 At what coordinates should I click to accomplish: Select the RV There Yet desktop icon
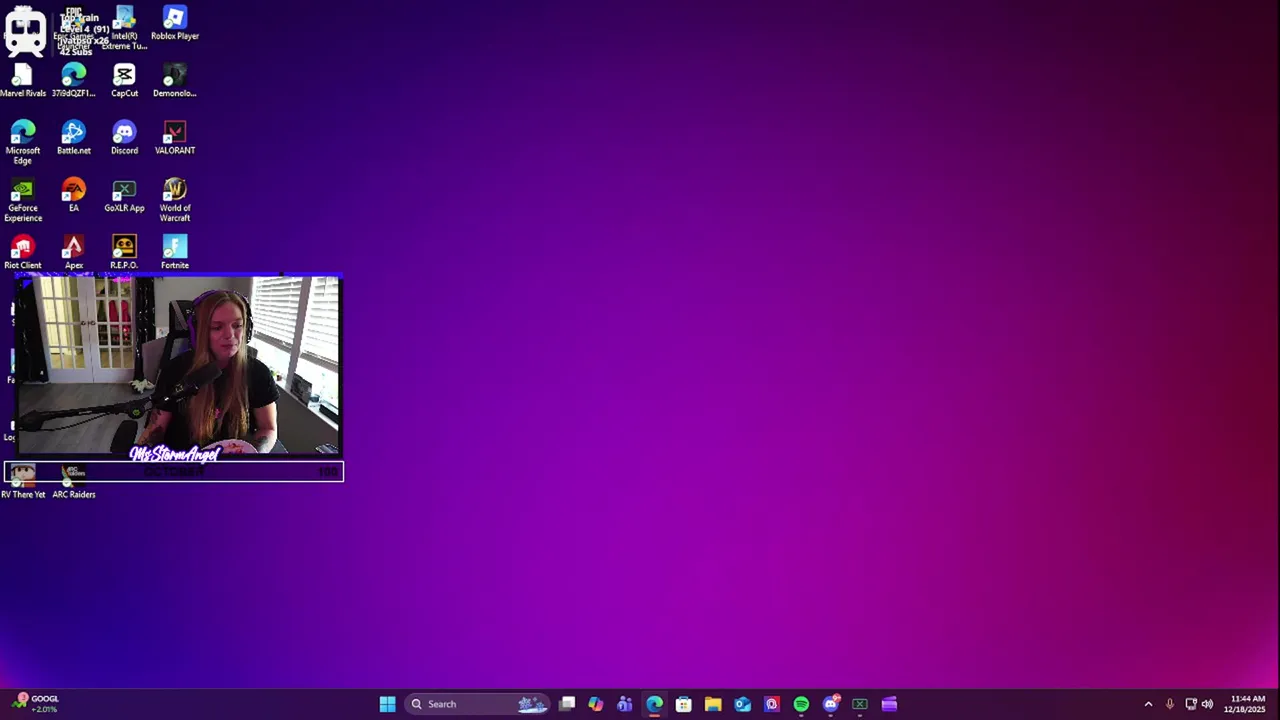coord(23,482)
